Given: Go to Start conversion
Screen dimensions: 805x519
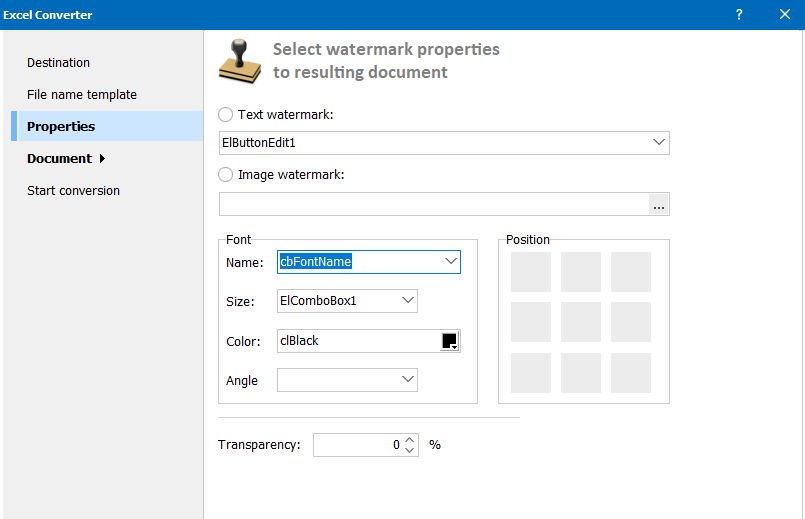Looking at the screenshot, I should [x=73, y=191].
